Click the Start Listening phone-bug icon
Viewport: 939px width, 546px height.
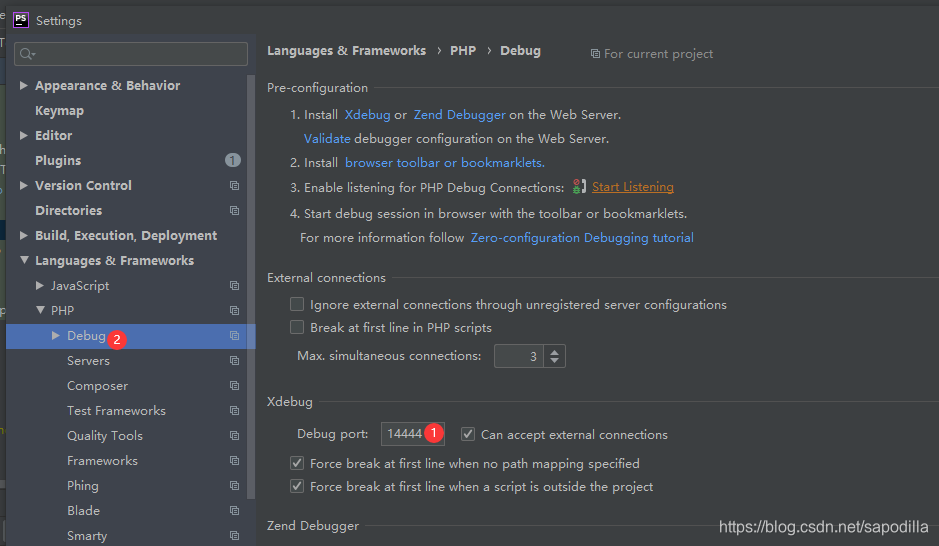(578, 187)
